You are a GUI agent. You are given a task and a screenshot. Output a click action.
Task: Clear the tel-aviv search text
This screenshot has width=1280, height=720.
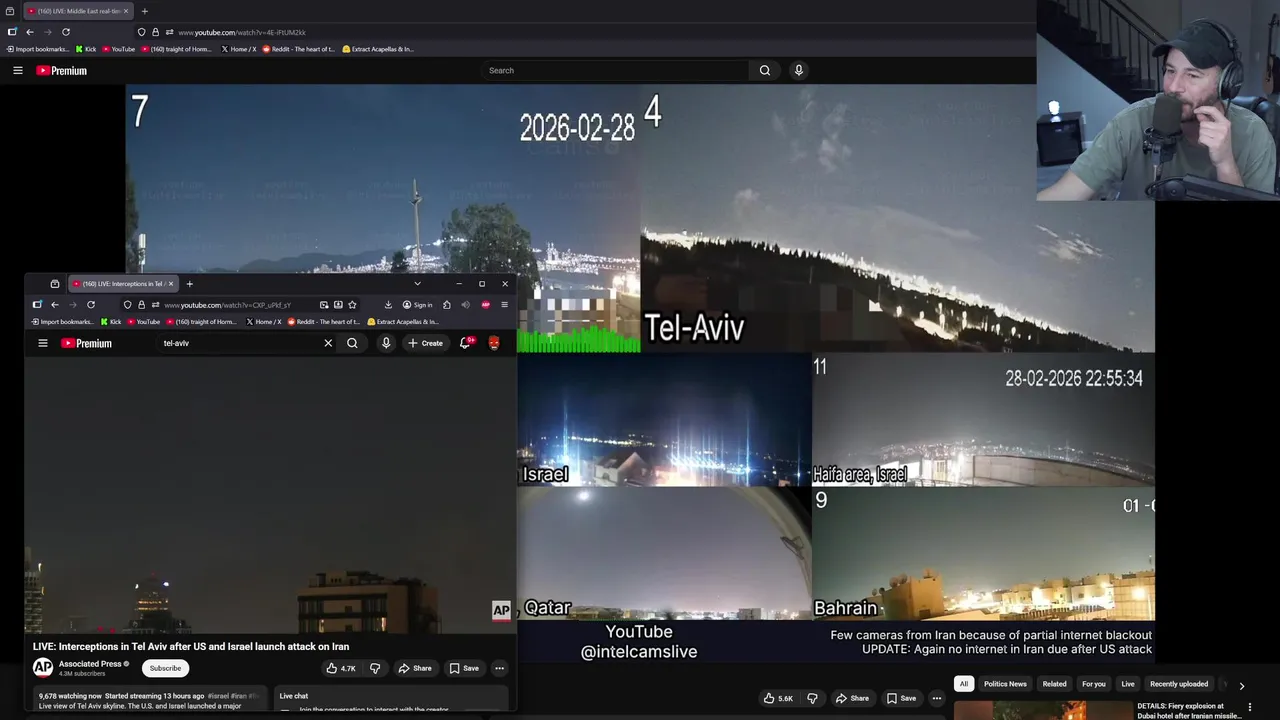click(328, 343)
